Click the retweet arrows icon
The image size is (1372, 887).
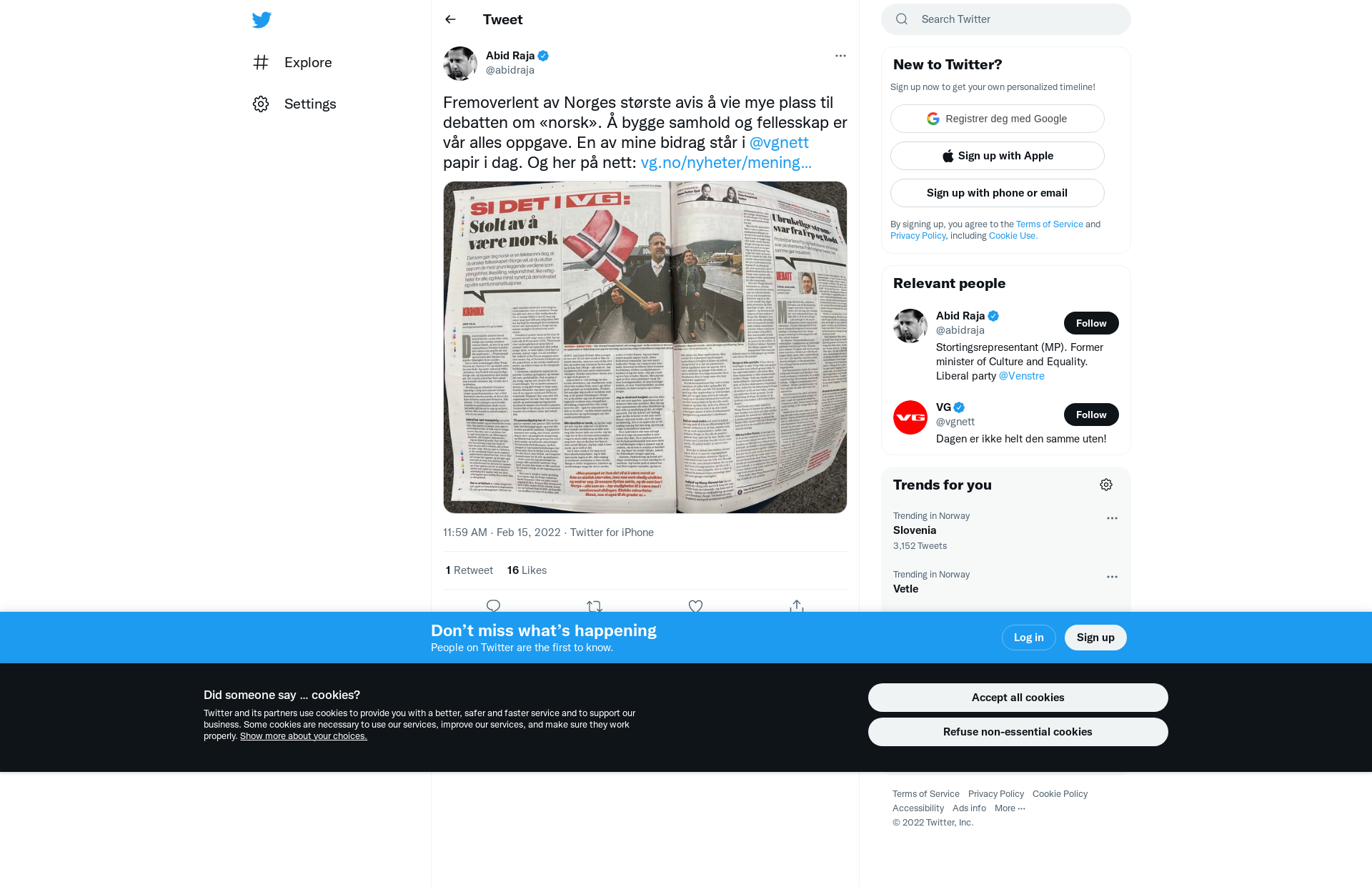point(595,606)
